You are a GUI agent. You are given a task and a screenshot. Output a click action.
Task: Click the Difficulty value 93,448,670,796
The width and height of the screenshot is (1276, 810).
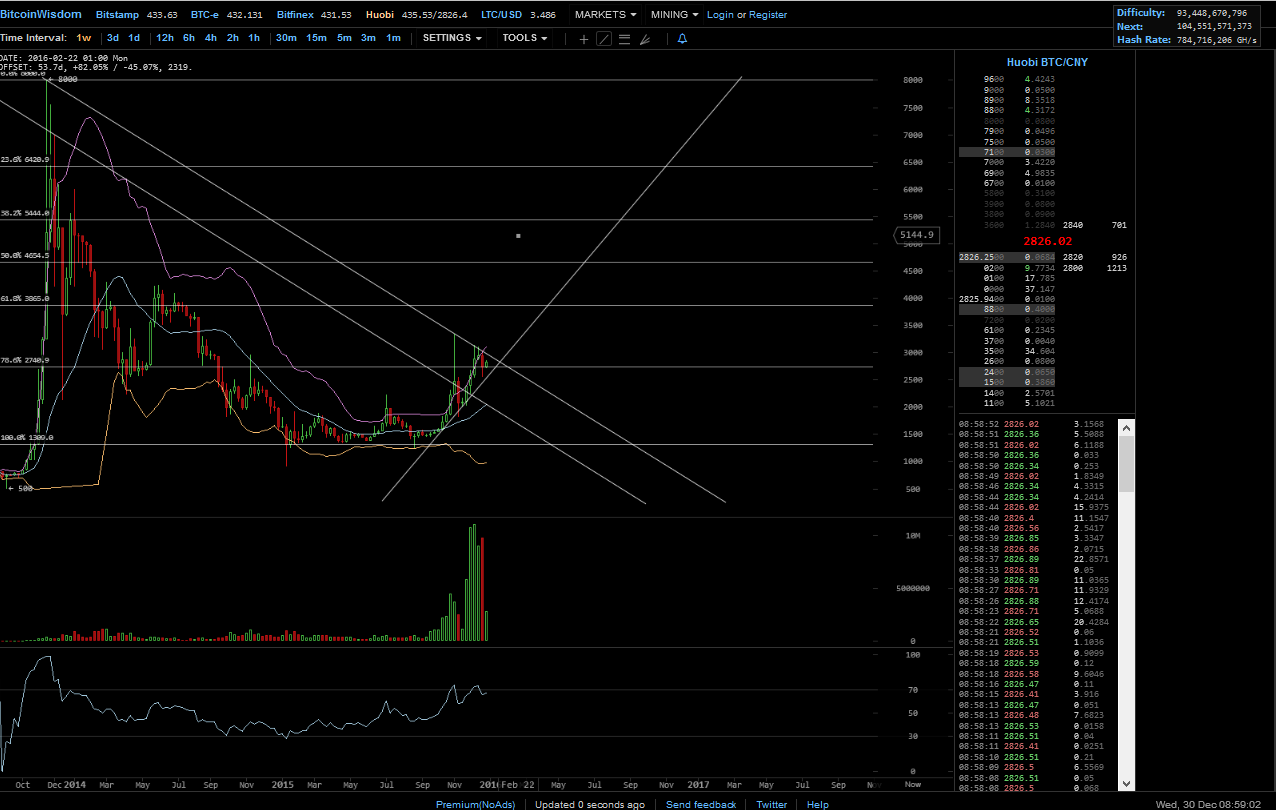click(1212, 13)
